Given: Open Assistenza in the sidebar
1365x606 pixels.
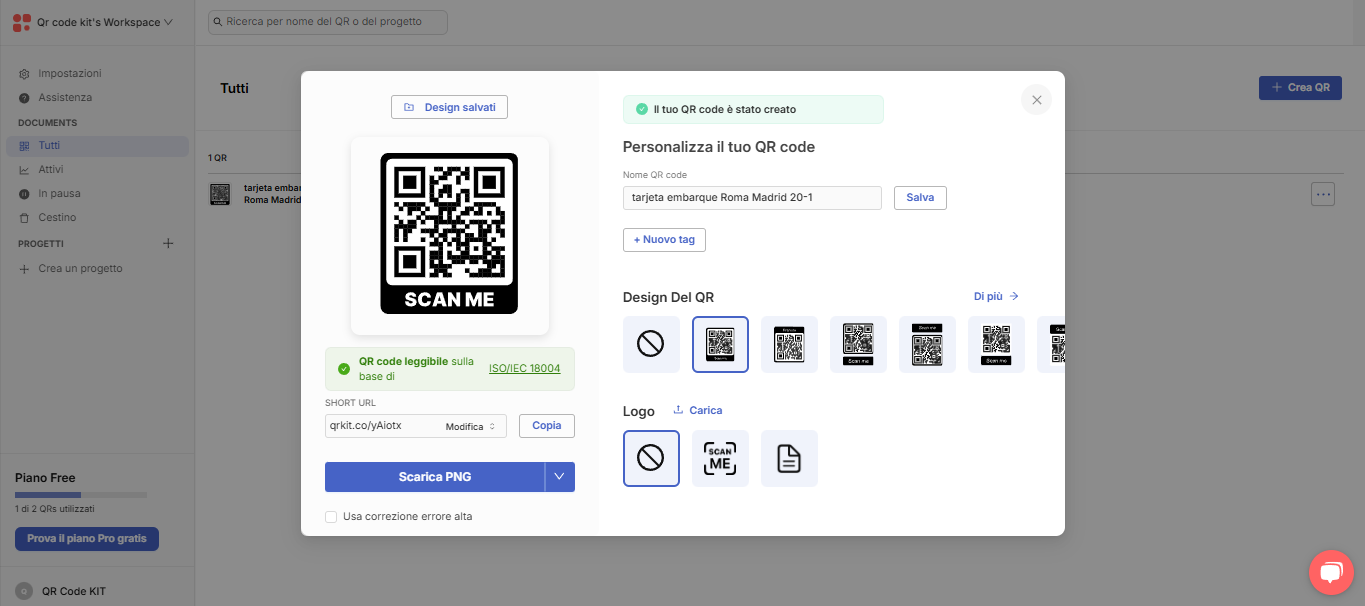Looking at the screenshot, I should [65, 97].
